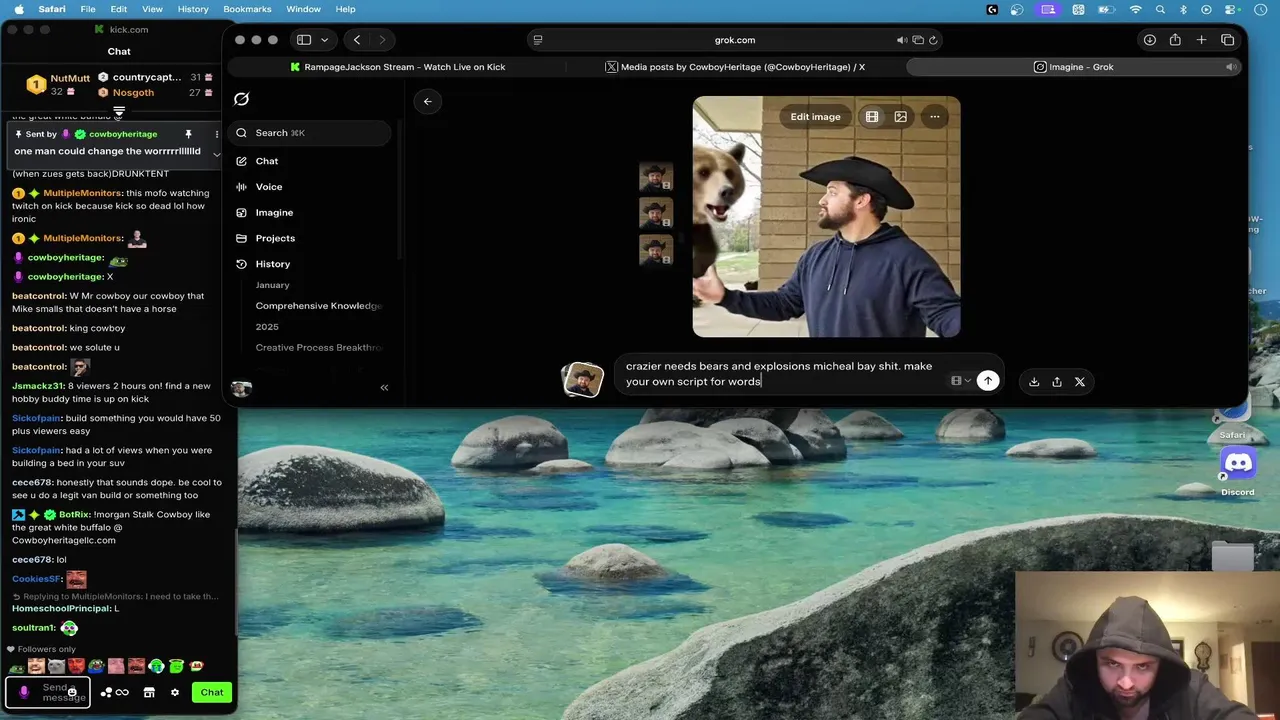The image size is (1280, 720).
Task: Collapse the Grok sidebar with double chevron
Action: [384, 388]
